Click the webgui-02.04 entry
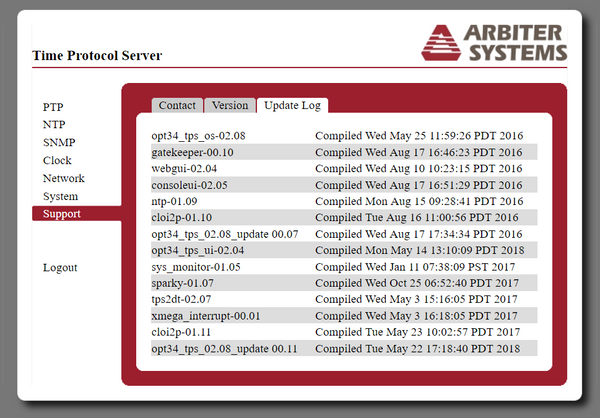The height and width of the screenshot is (418, 600). [184, 168]
